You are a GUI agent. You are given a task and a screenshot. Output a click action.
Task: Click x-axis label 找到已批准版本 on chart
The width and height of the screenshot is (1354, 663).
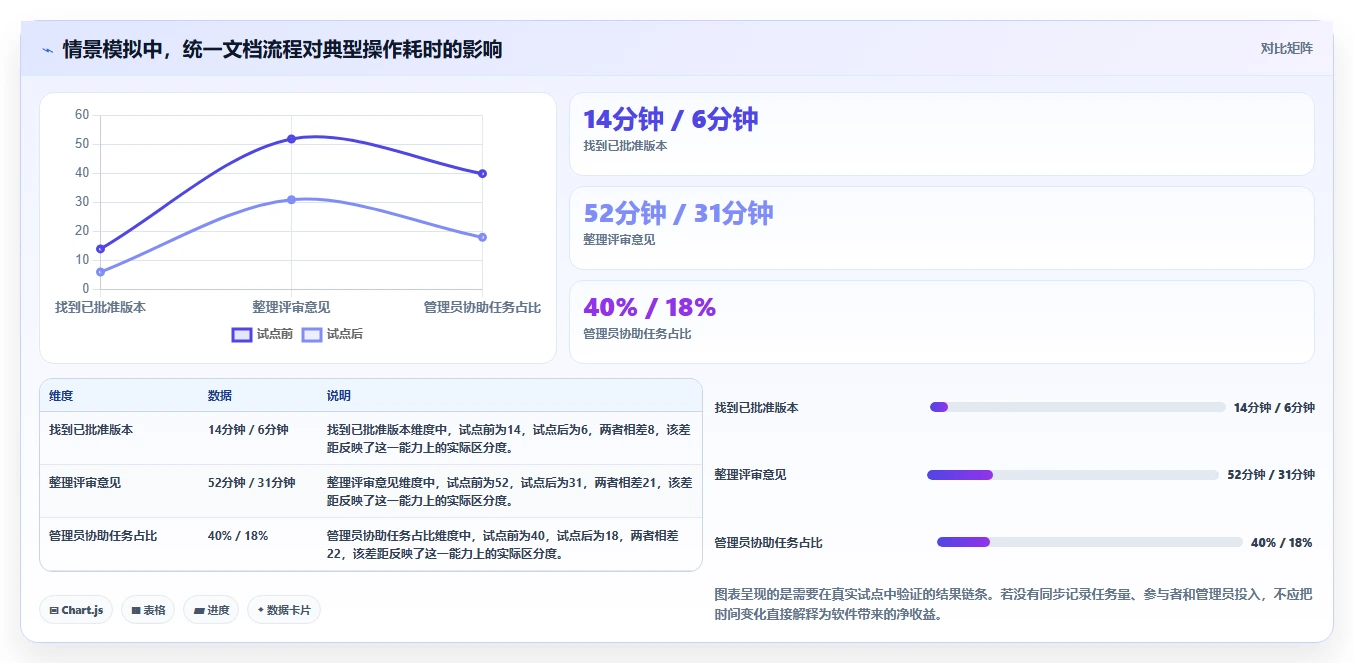[100, 307]
